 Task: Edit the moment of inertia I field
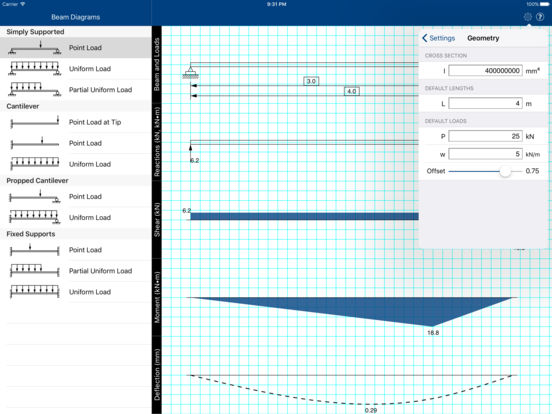(x=485, y=71)
